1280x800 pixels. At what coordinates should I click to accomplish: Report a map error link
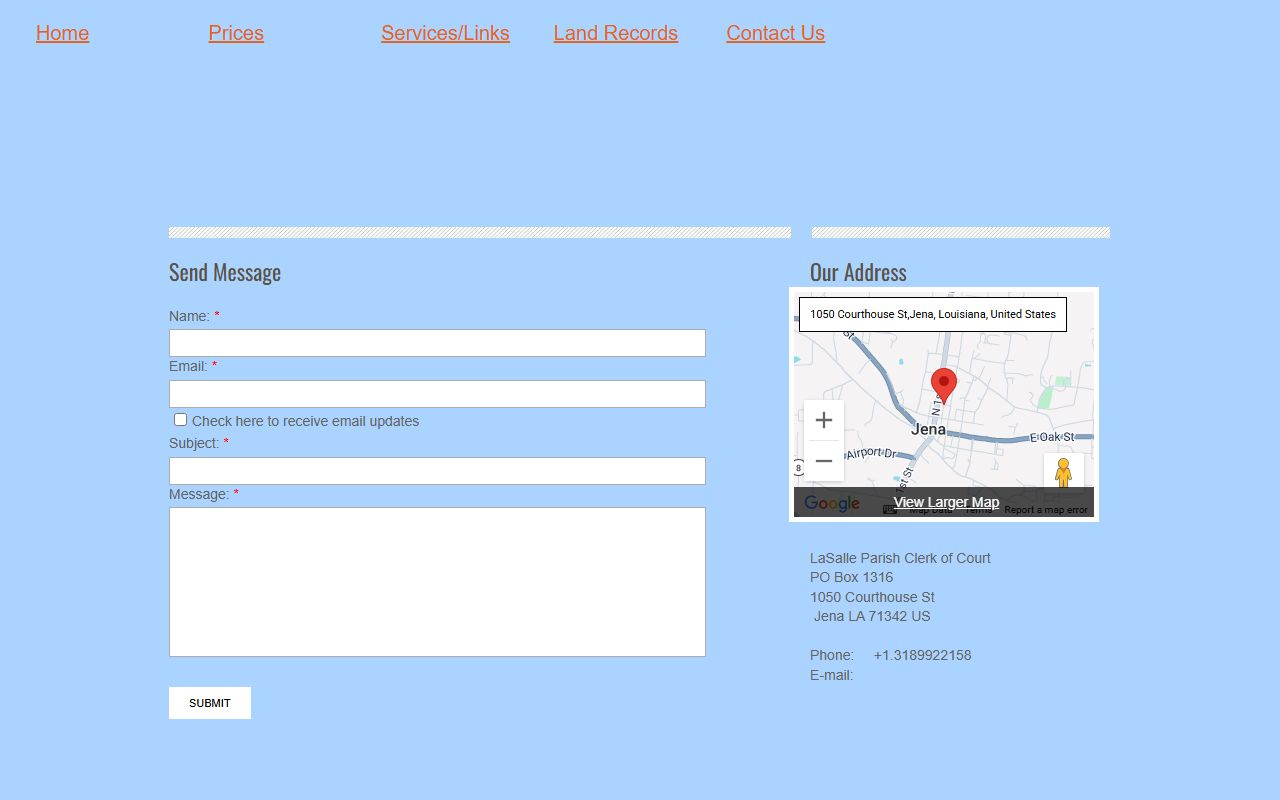[1046, 510]
